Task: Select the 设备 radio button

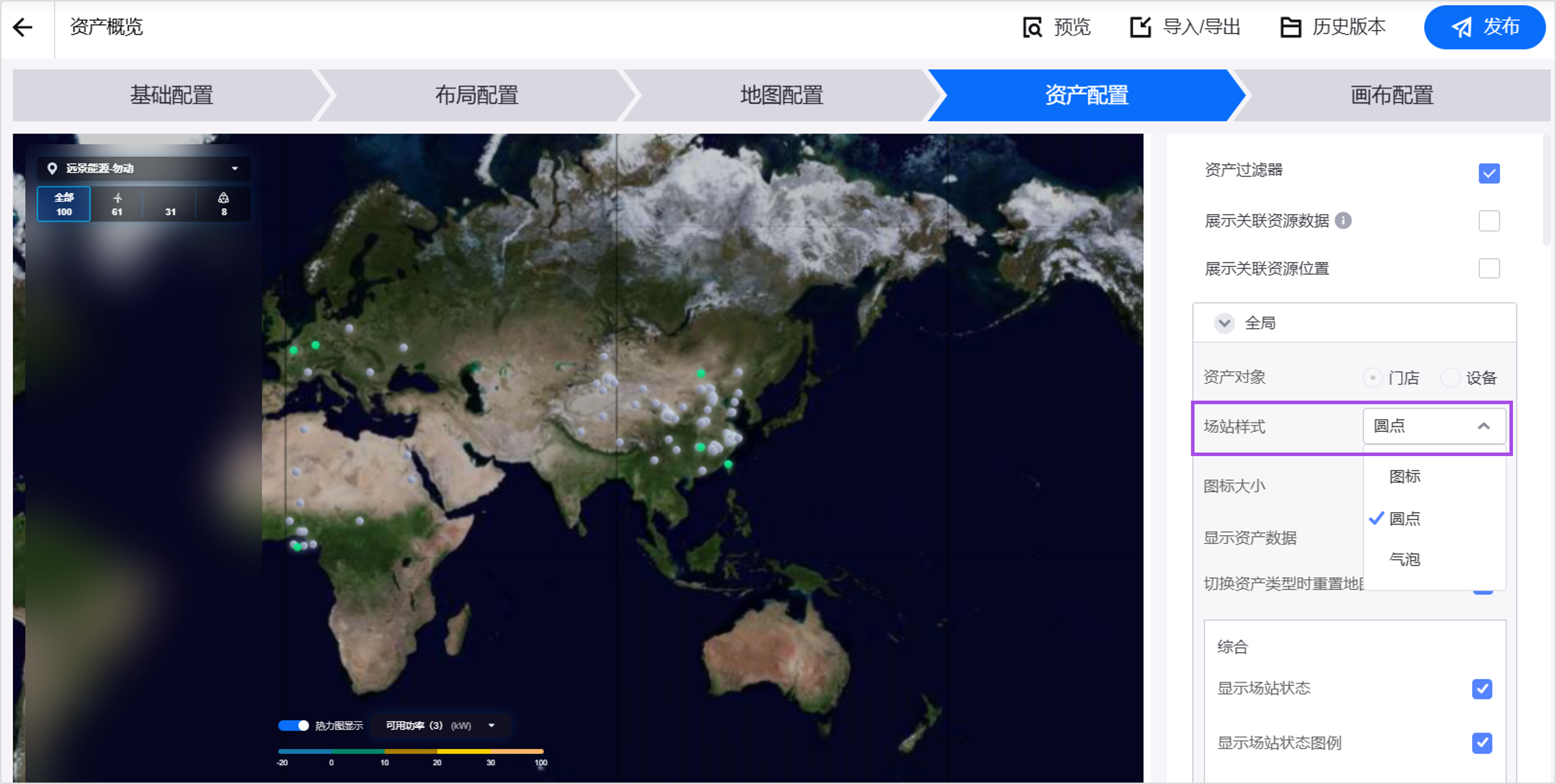Action: [x=1450, y=378]
